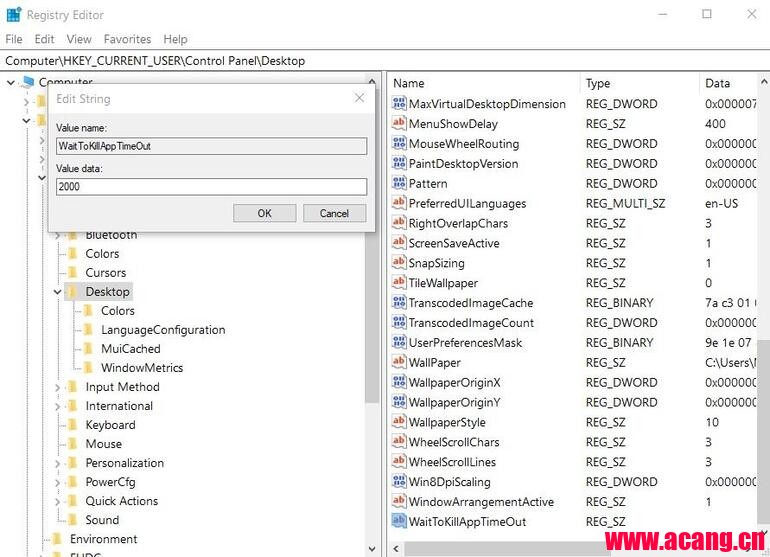Open the Edit menu

pyautogui.click(x=44, y=39)
